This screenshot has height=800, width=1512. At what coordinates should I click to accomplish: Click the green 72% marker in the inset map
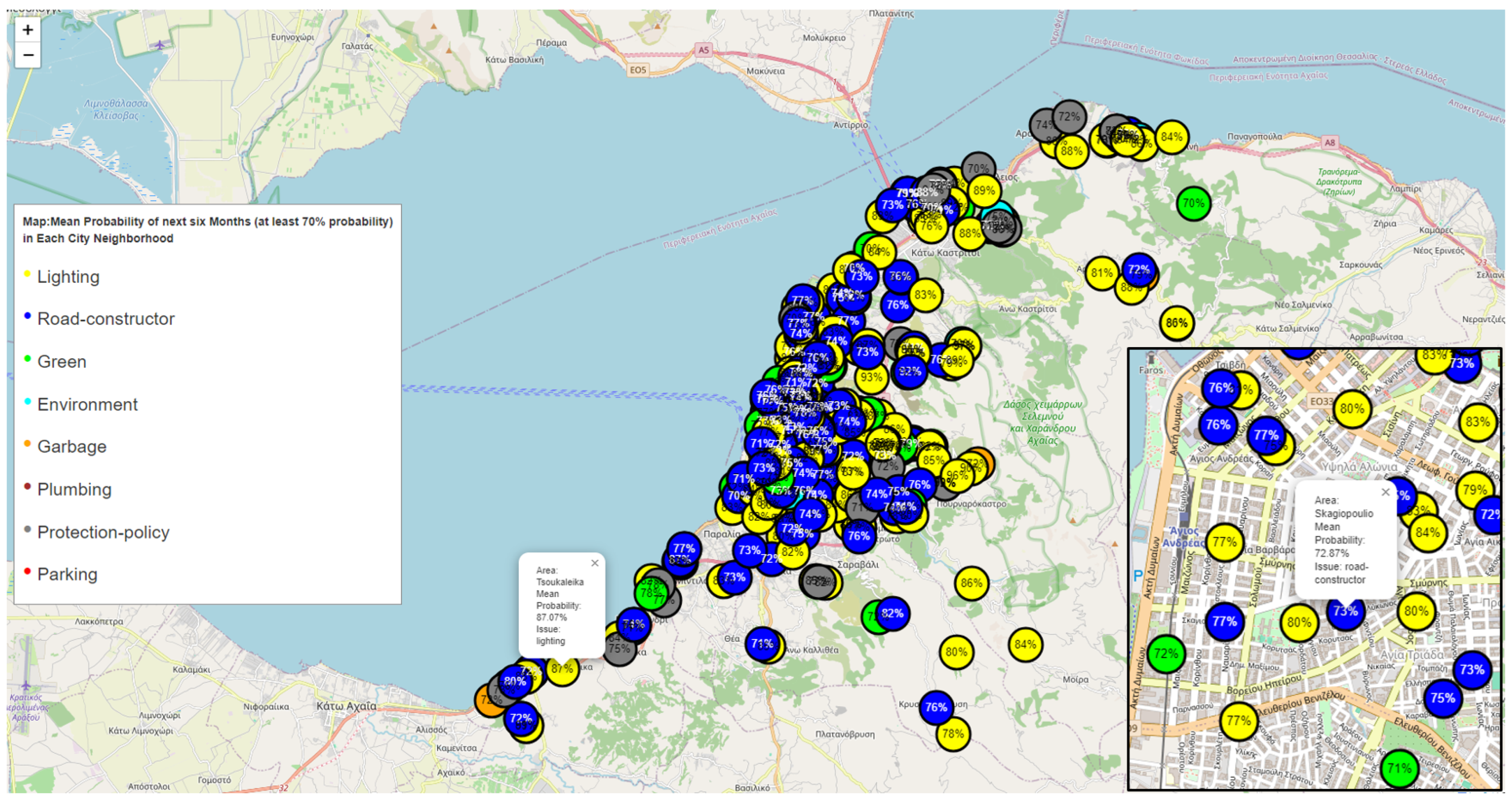coord(1166,653)
